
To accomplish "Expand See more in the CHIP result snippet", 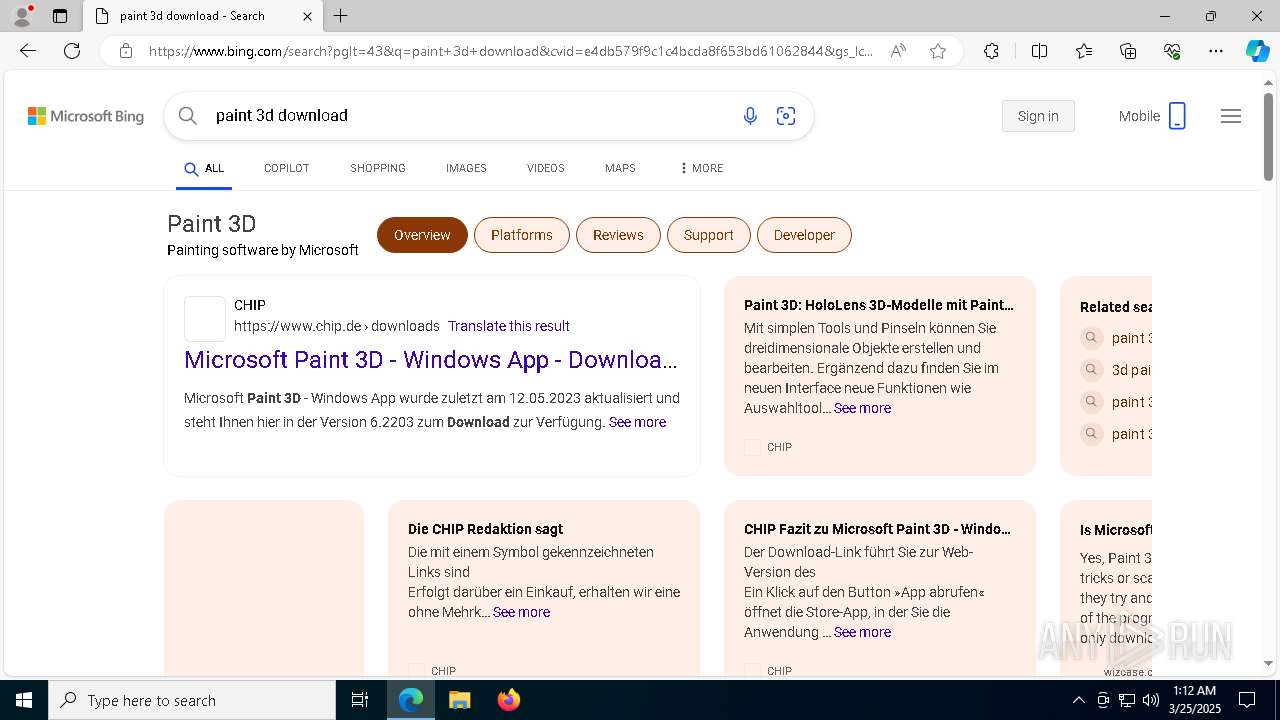I will point(637,422).
